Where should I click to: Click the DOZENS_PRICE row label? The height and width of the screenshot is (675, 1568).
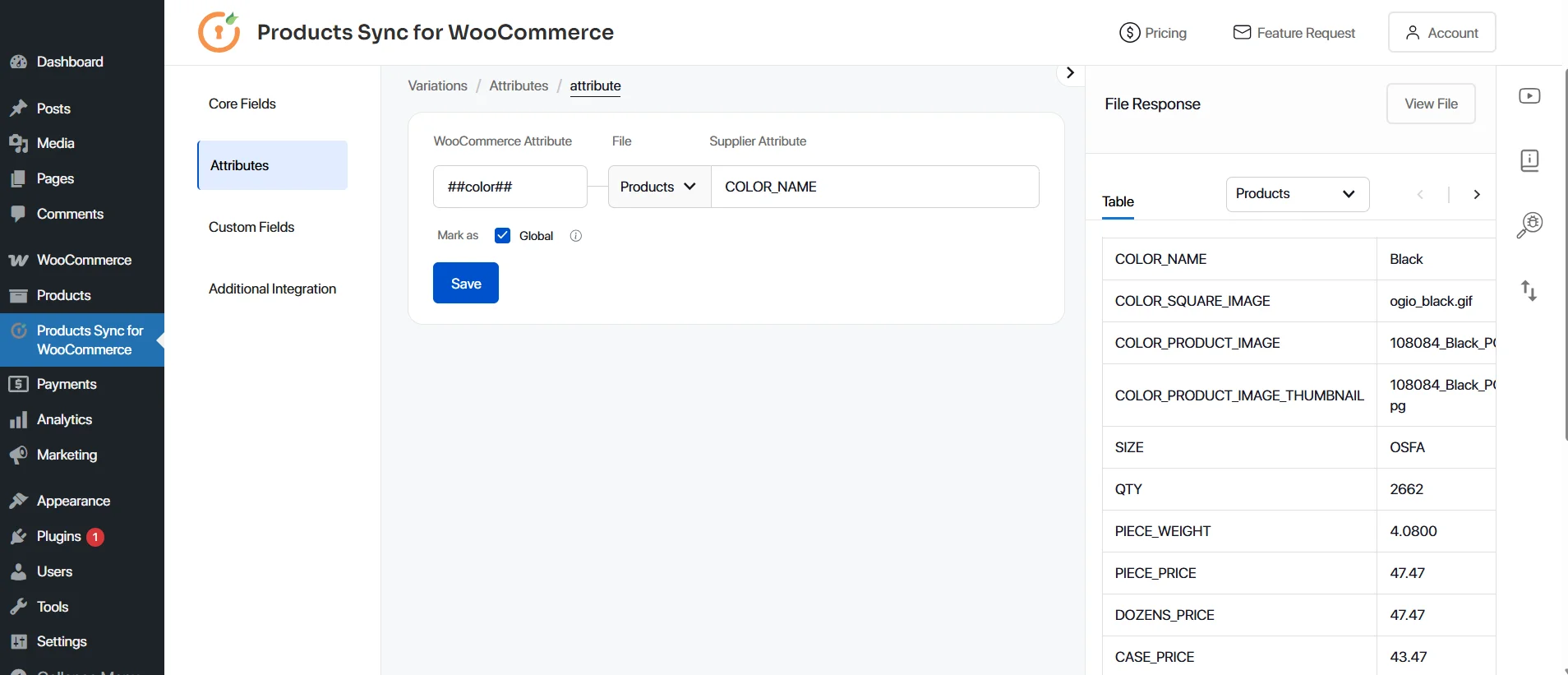[1164, 615]
